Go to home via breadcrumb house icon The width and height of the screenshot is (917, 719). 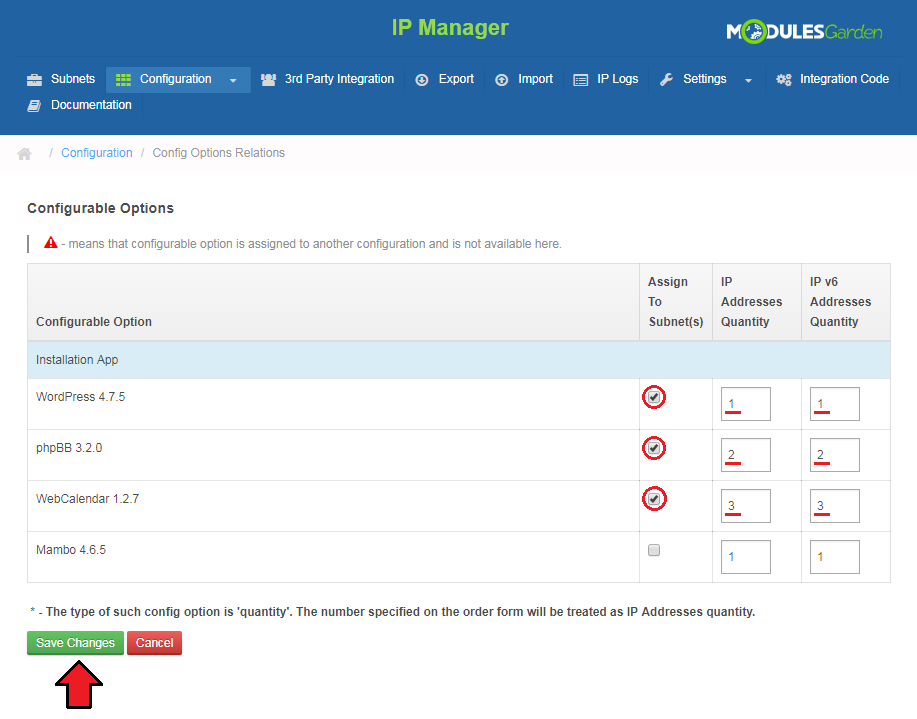25,154
